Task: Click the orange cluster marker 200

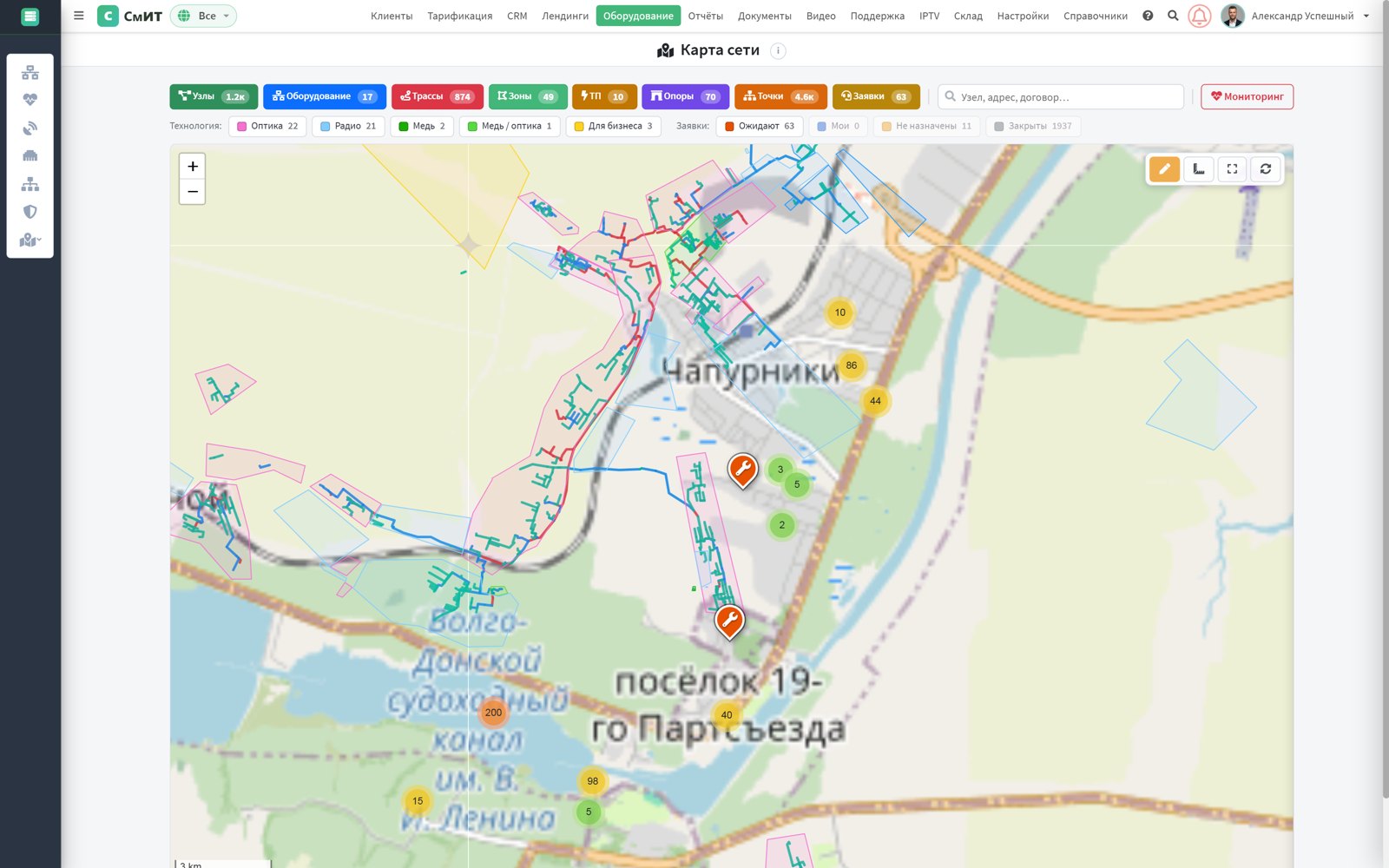Action: coord(493,713)
